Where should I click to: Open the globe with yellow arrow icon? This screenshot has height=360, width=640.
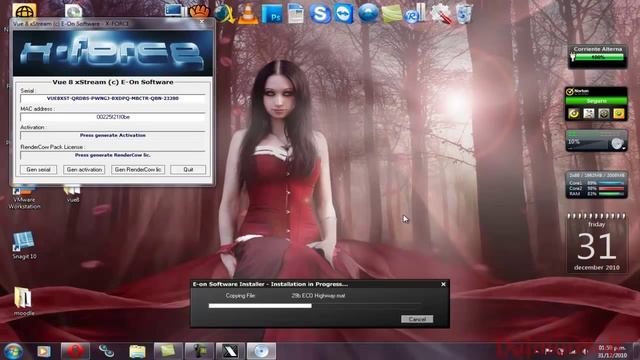(x=224, y=13)
